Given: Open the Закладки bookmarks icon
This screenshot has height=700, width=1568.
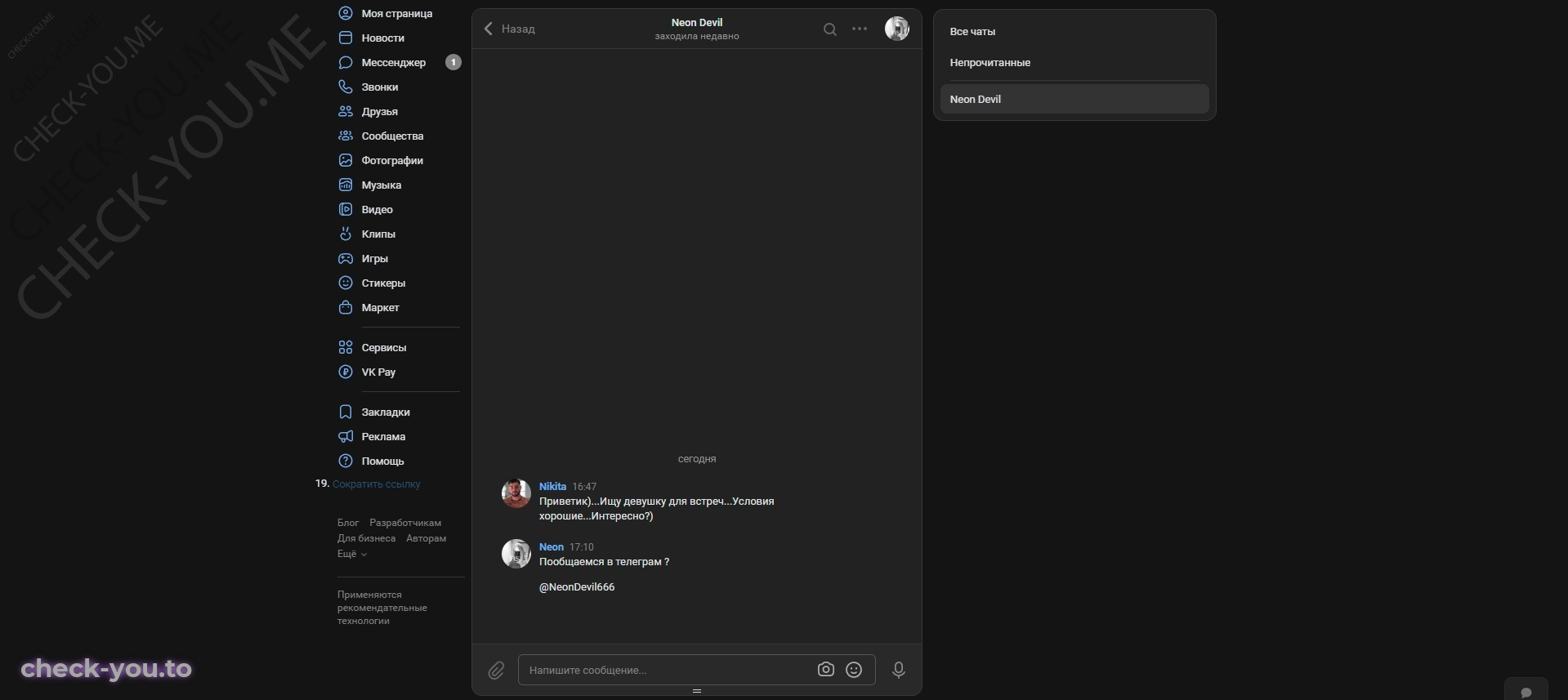Looking at the screenshot, I should point(346,412).
